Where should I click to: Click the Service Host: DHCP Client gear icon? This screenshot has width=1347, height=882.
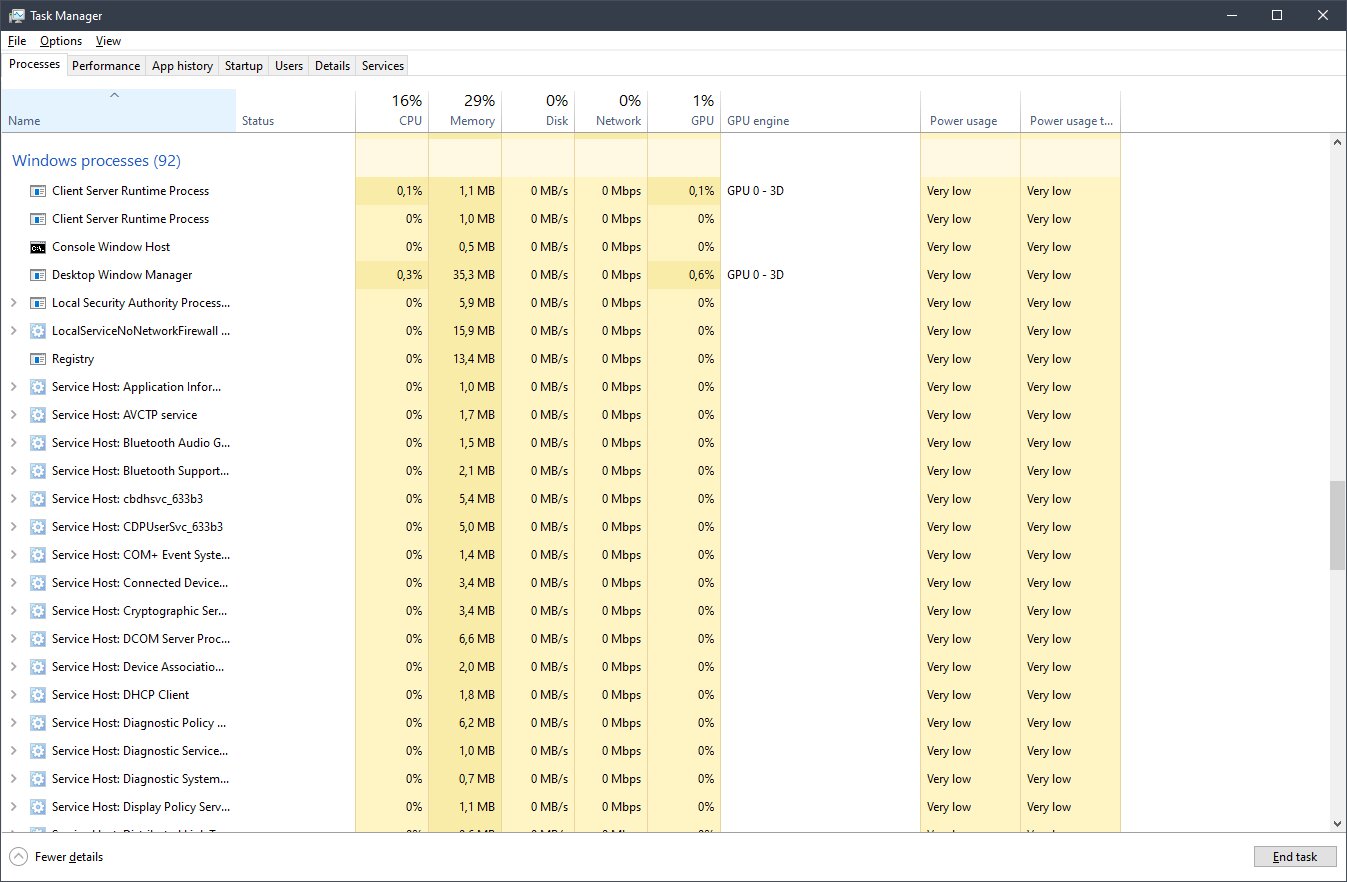37,695
